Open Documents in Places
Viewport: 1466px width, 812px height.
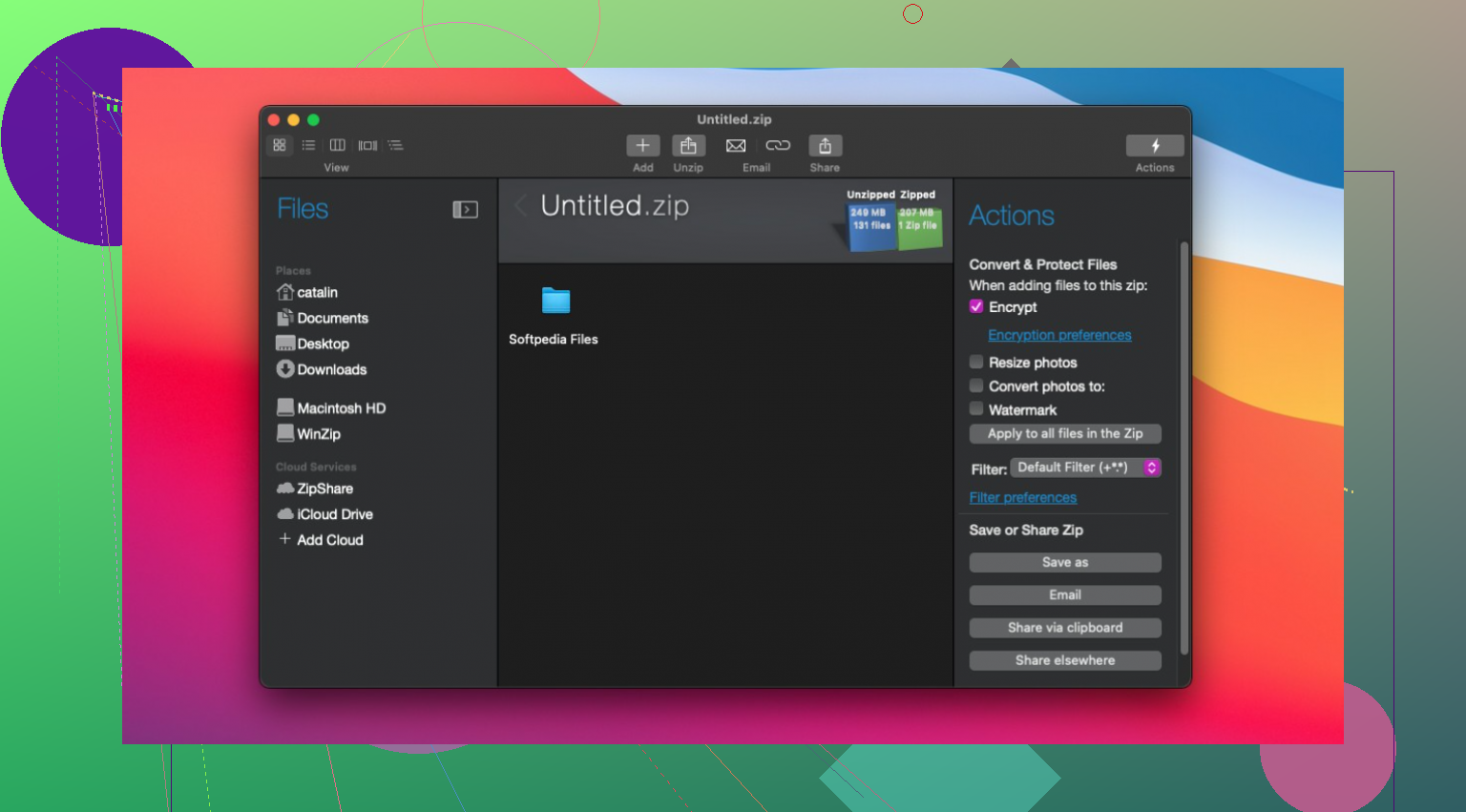(x=323, y=318)
